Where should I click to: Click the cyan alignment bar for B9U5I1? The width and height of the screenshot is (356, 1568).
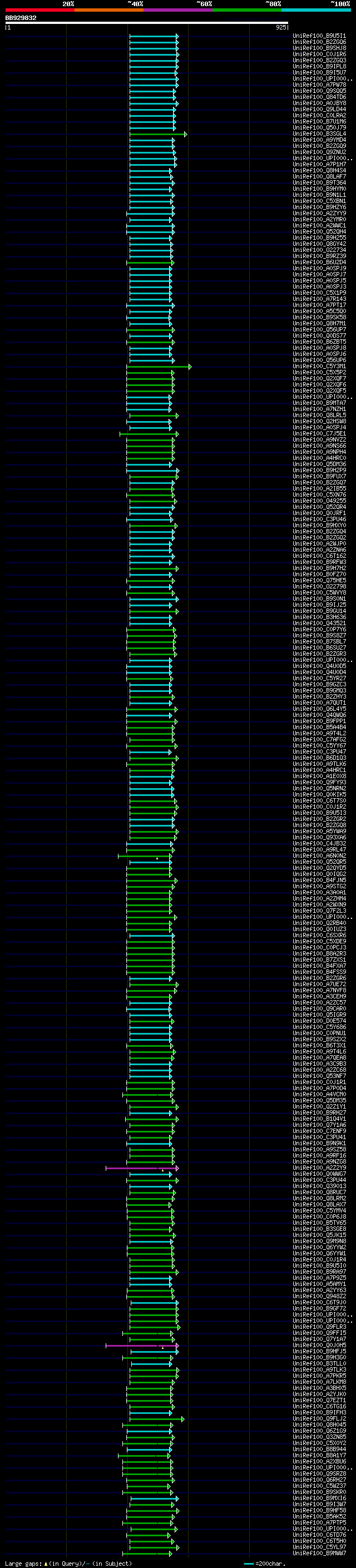coord(154,36)
